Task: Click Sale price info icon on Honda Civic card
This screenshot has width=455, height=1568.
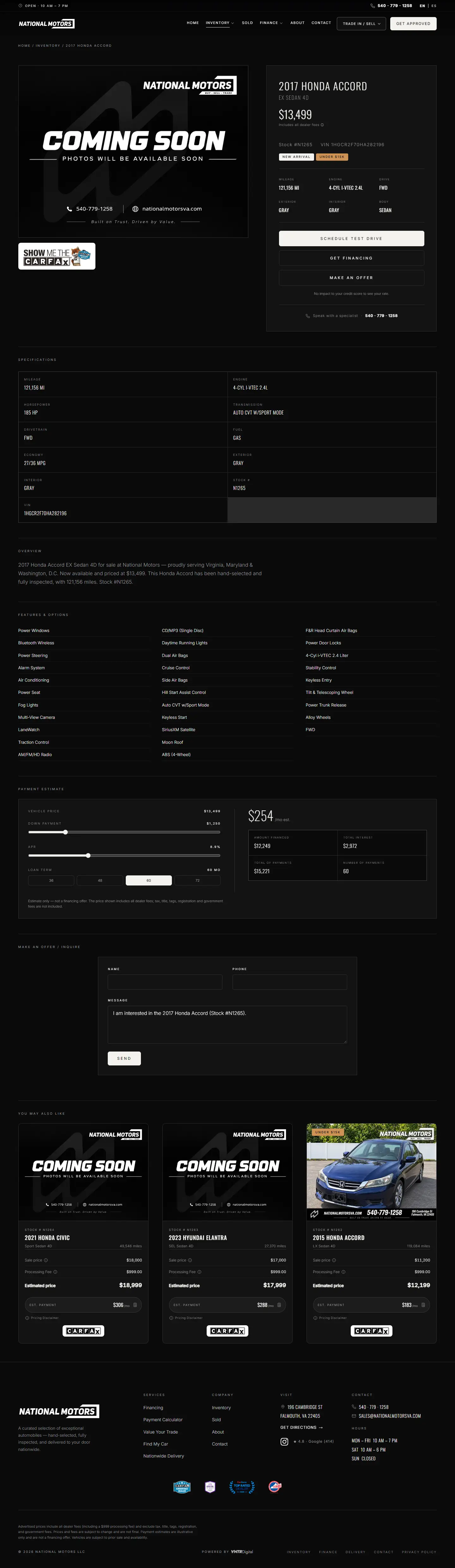Action: coord(46,1260)
